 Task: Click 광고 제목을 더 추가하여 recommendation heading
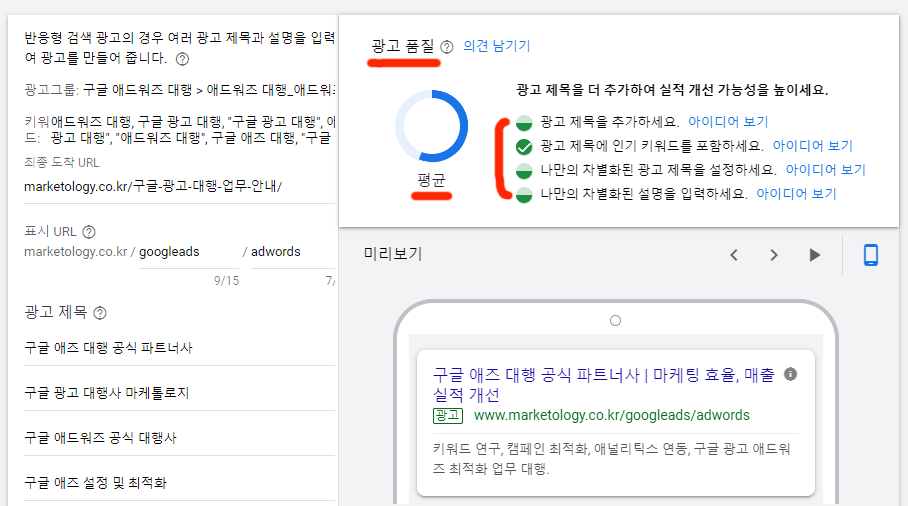[672, 90]
